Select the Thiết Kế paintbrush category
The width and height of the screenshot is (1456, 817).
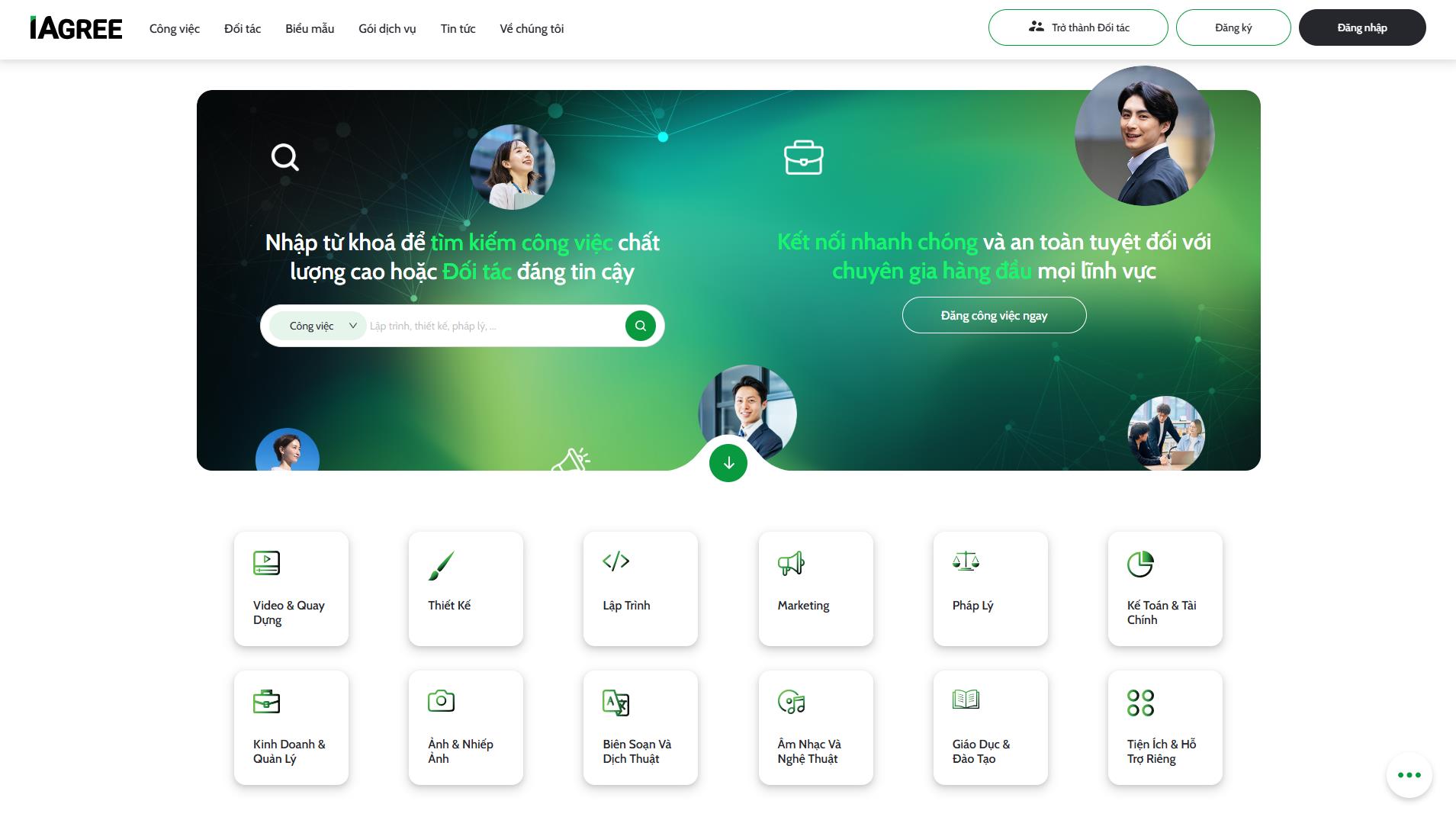pyautogui.click(x=465, y=588)
